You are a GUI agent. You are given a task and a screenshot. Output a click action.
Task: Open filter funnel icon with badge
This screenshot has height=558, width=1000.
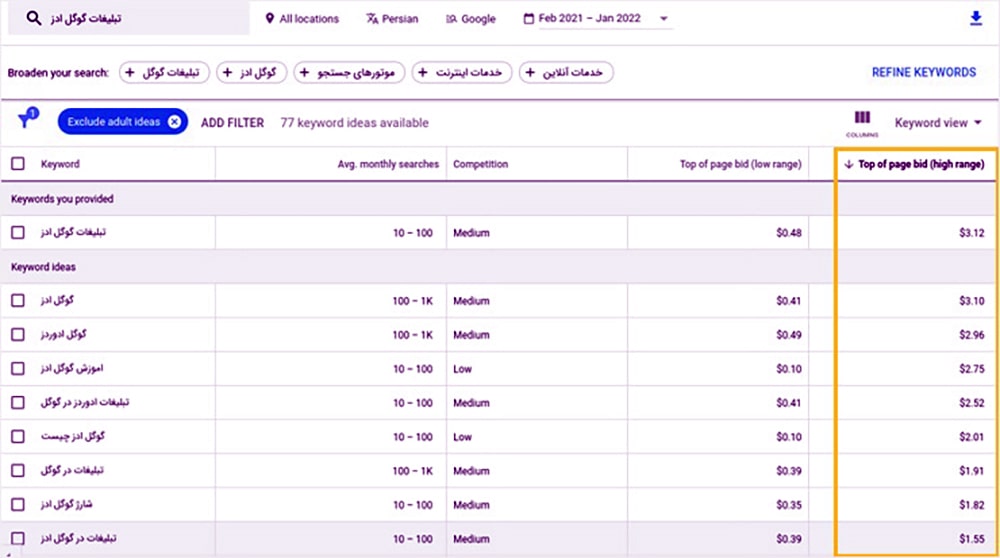coord(27,119)
